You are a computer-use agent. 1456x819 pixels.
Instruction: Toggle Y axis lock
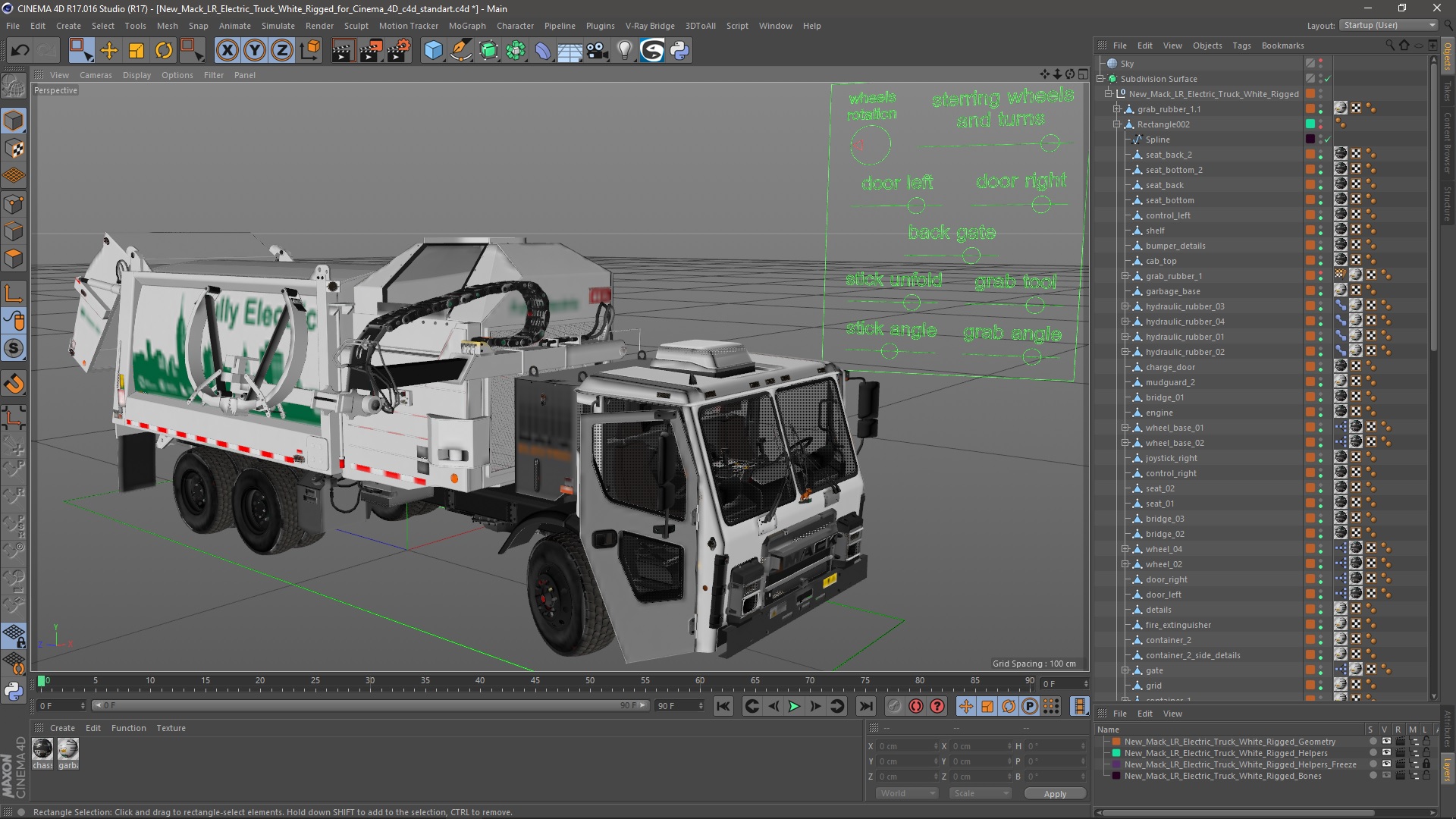pos(255,51)
